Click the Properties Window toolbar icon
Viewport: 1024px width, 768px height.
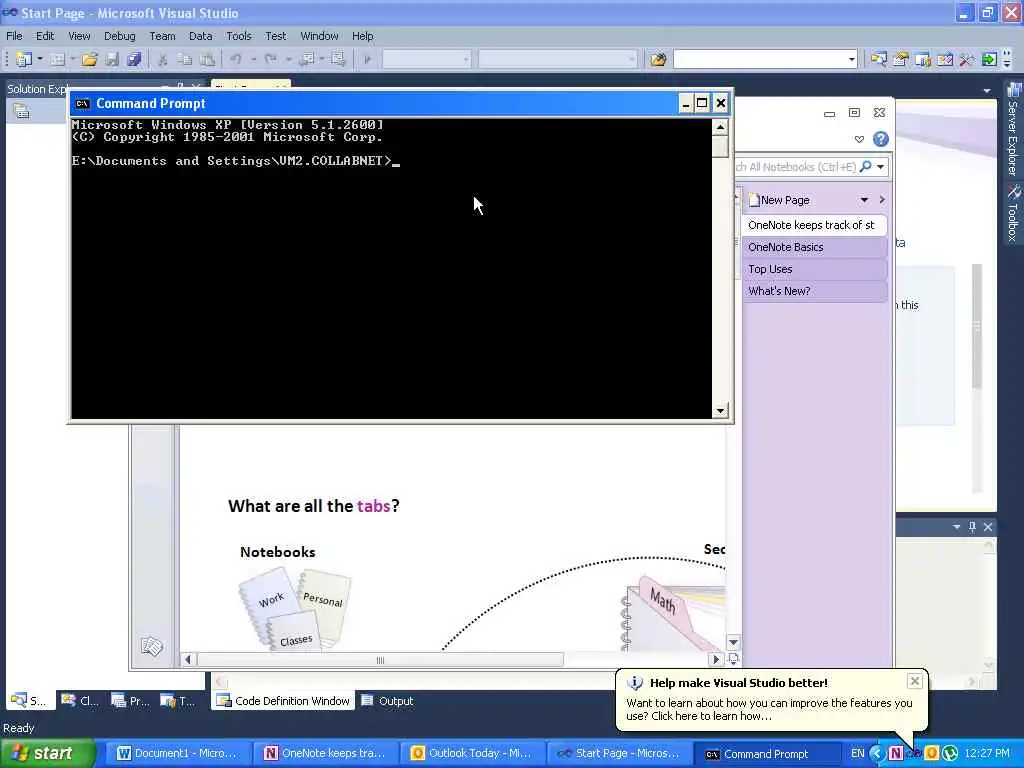coord(901,59)
